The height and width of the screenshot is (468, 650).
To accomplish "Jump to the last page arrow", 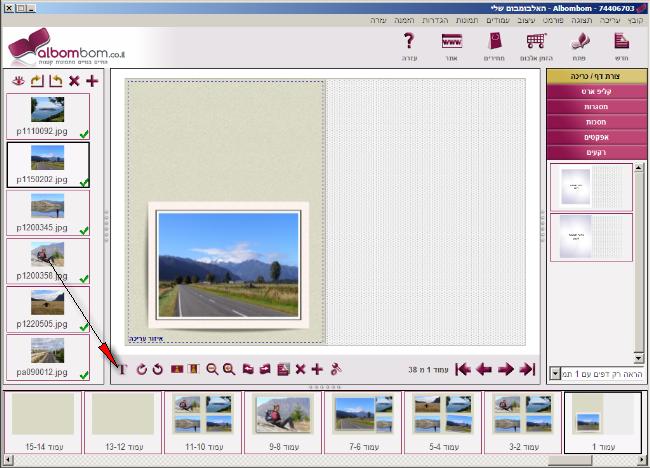I will [x=462, y=369].
